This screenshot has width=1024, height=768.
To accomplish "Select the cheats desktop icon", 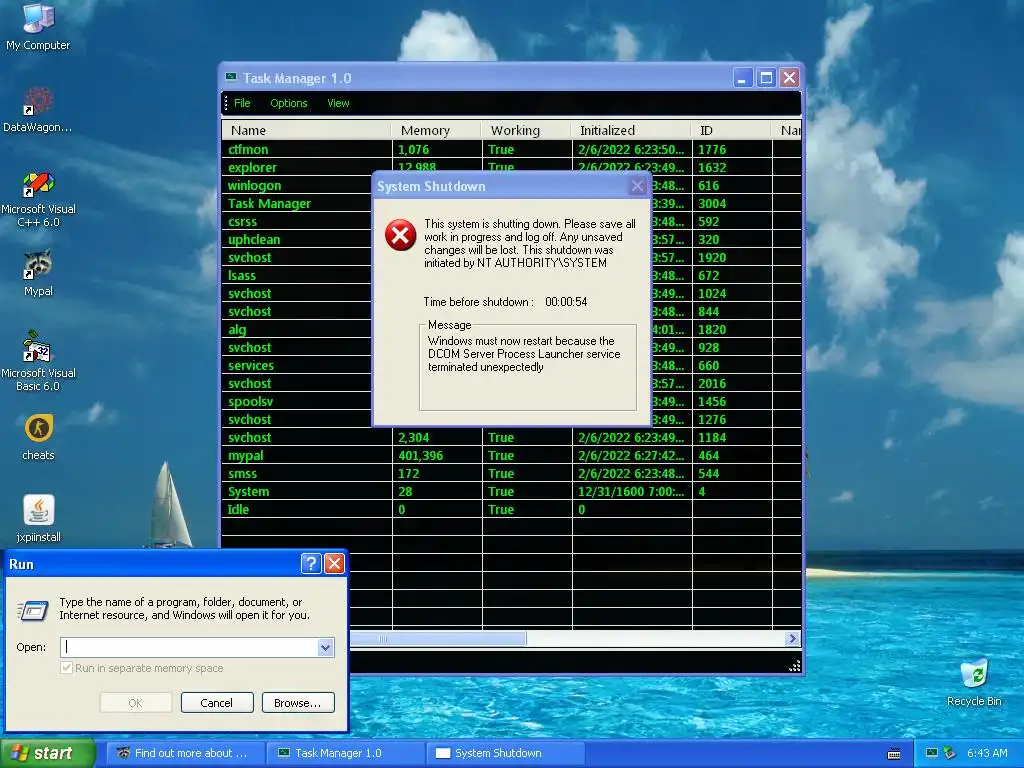I will tap(38, 437).
